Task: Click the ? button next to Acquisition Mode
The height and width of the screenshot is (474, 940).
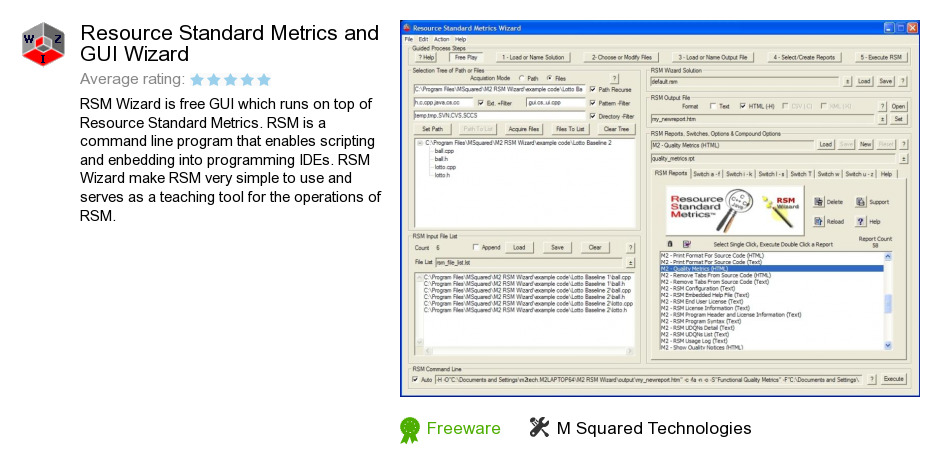Action: point(614,79)
